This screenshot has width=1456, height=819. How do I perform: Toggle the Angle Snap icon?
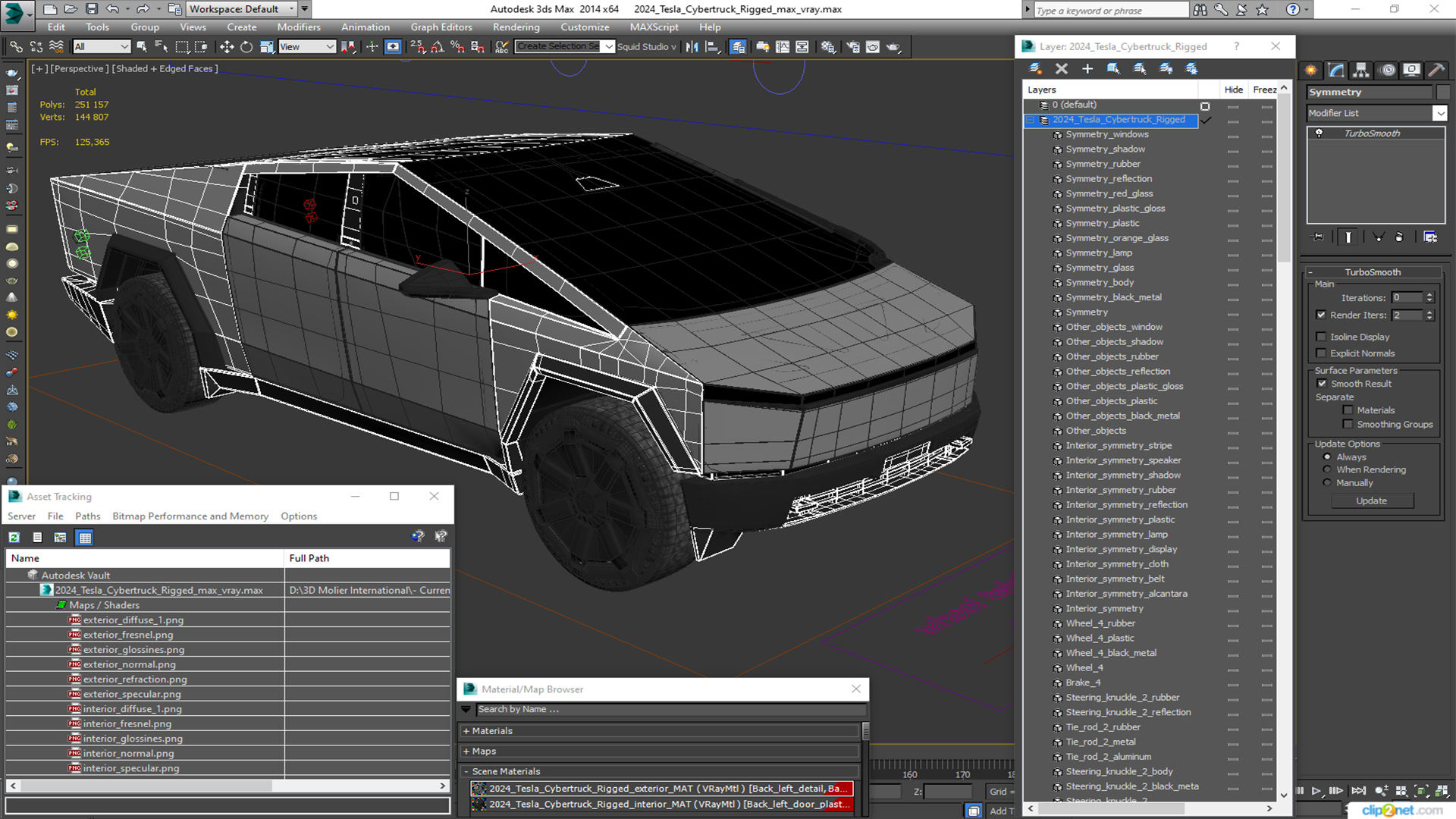click(438, 47)
